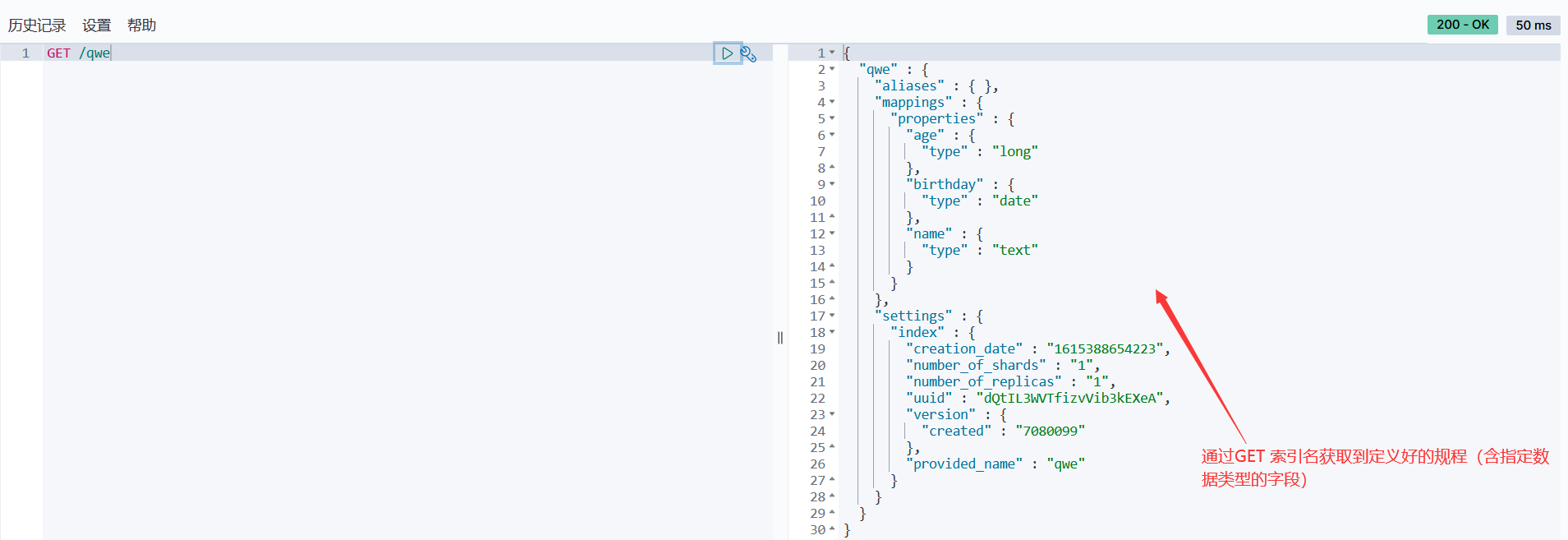Click the send request play icon
Viewport: 1568px width, 540px height.
pyautogui.click(x=727, y=53)
